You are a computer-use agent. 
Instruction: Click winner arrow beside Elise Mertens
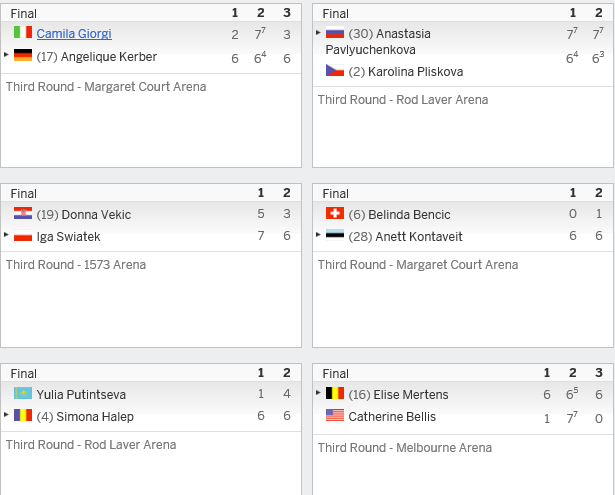318,392
